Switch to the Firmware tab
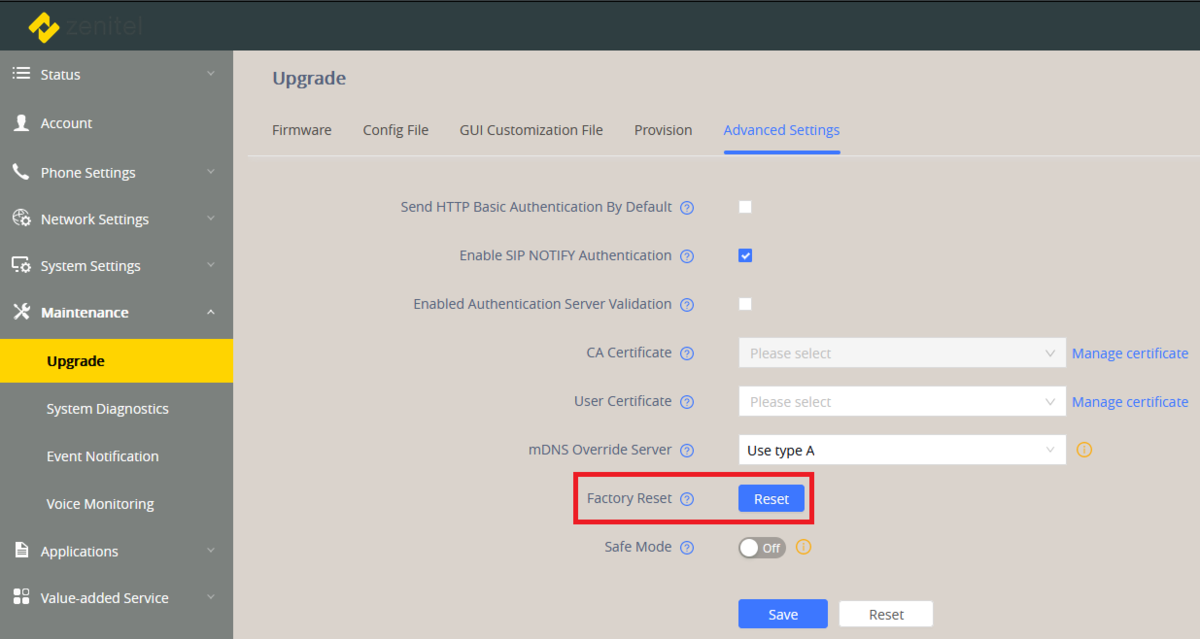 tap(301, 130)
